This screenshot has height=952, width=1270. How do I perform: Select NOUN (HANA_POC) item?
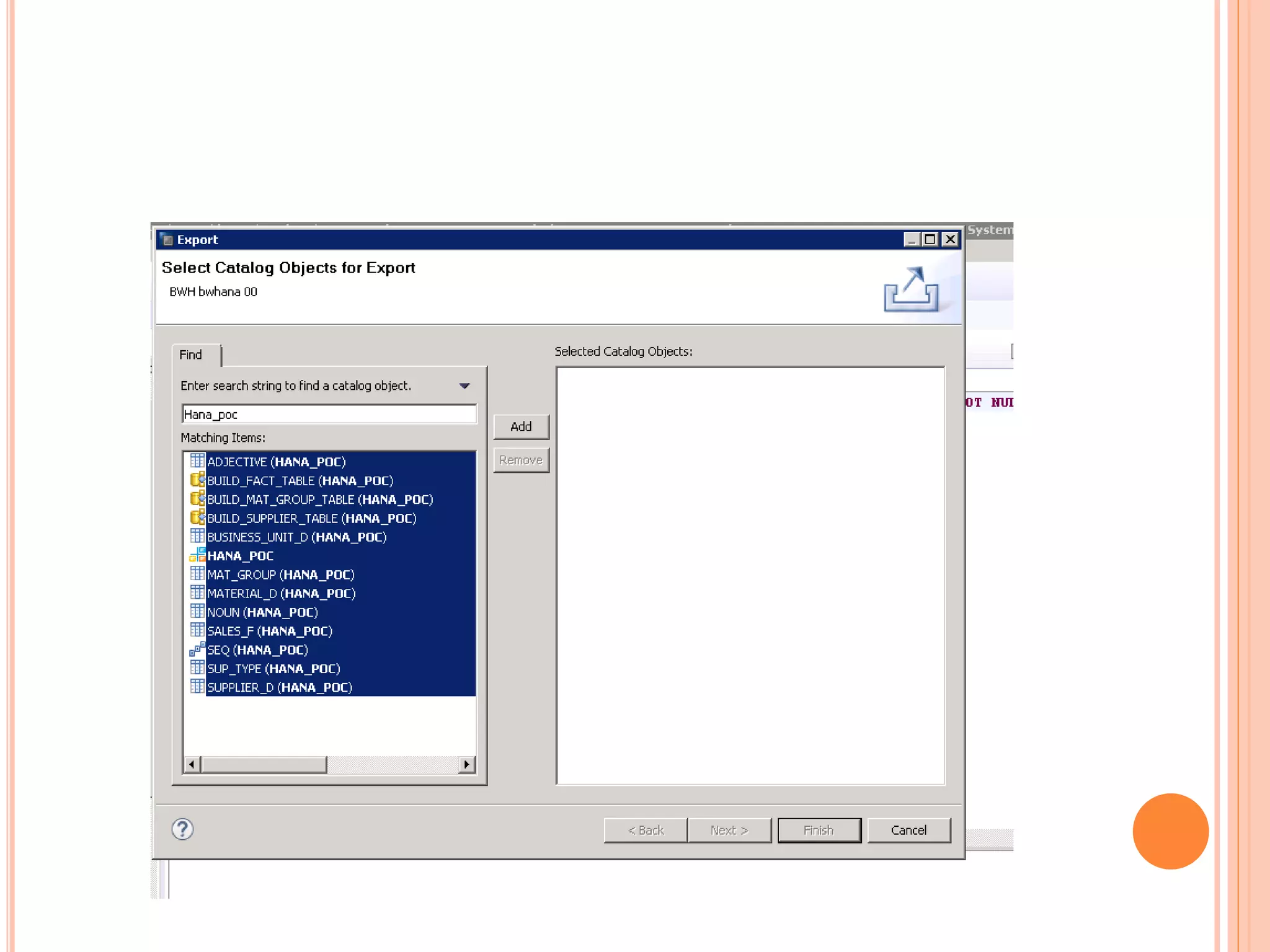pos(262,612)
